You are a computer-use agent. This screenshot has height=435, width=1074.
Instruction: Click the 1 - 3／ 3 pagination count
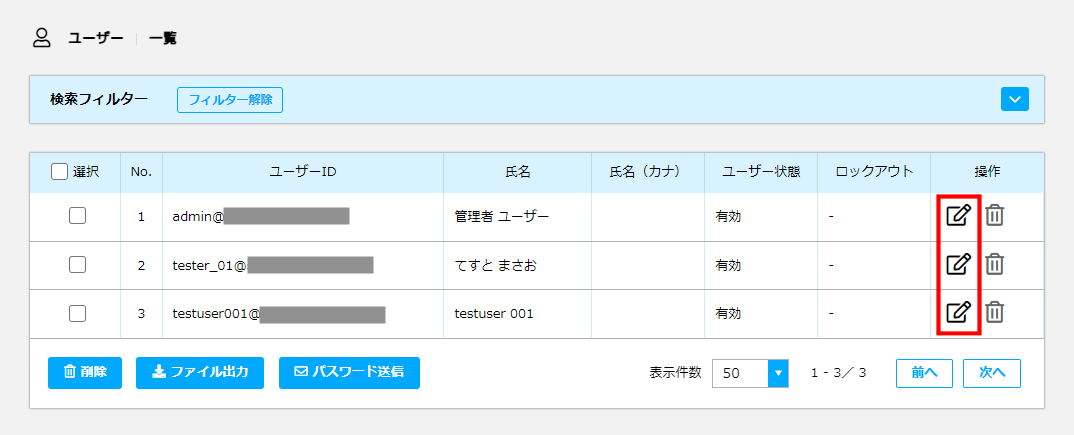click(x=839, y=373)
